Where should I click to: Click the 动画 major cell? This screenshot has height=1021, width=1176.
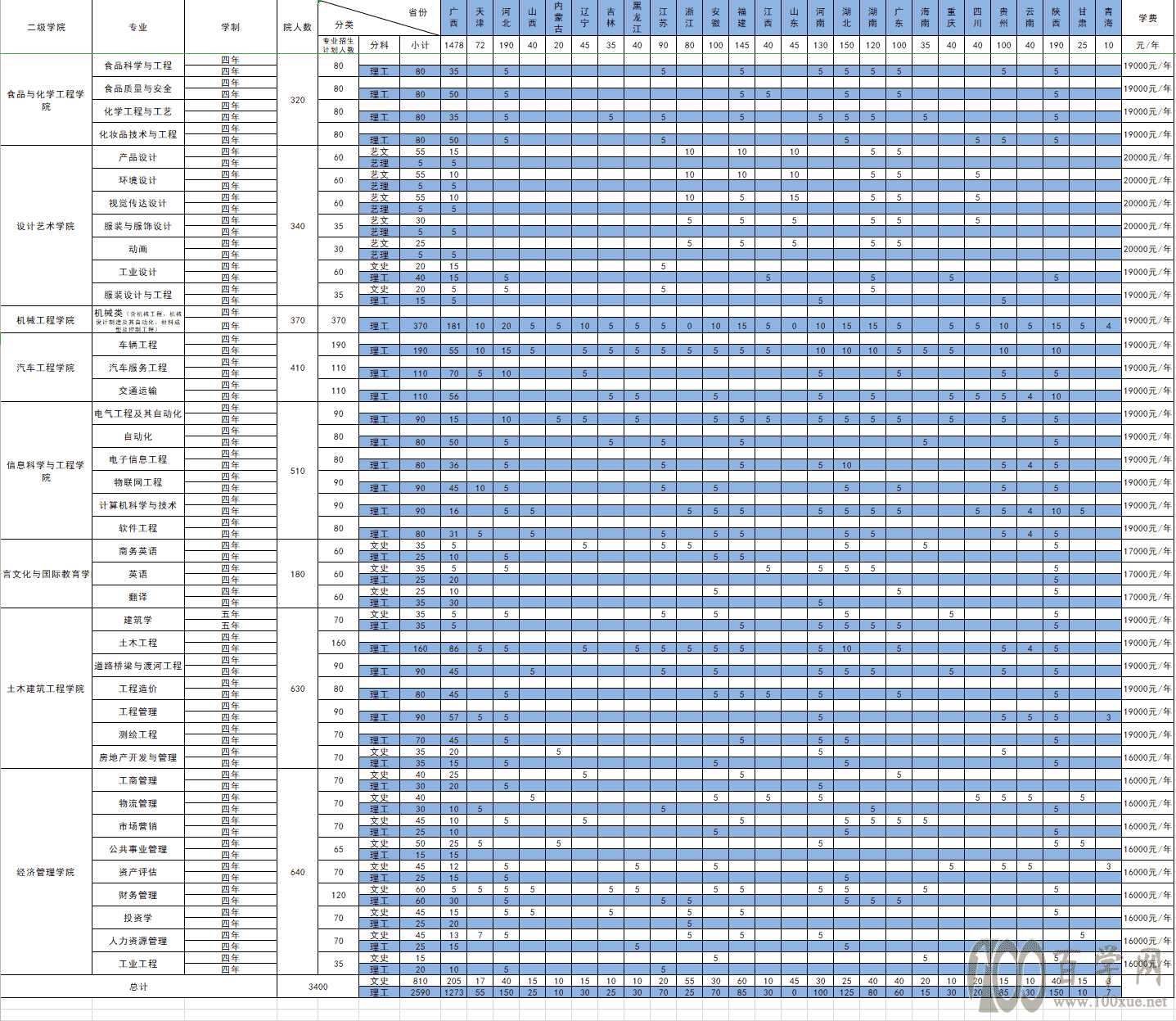[138, 249]
